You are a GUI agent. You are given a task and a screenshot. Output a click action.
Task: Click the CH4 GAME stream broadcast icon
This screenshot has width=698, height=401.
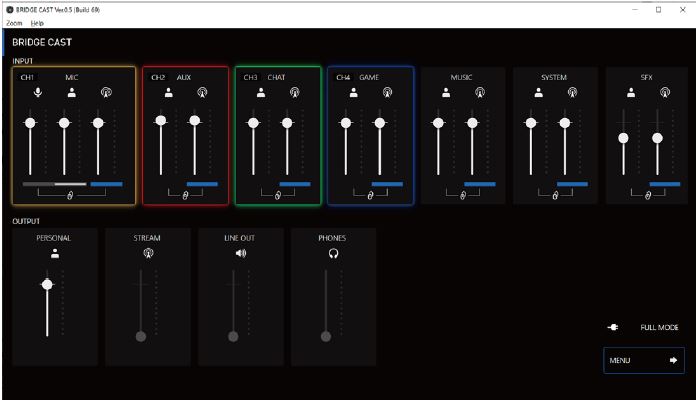click(x=387, y=92)
